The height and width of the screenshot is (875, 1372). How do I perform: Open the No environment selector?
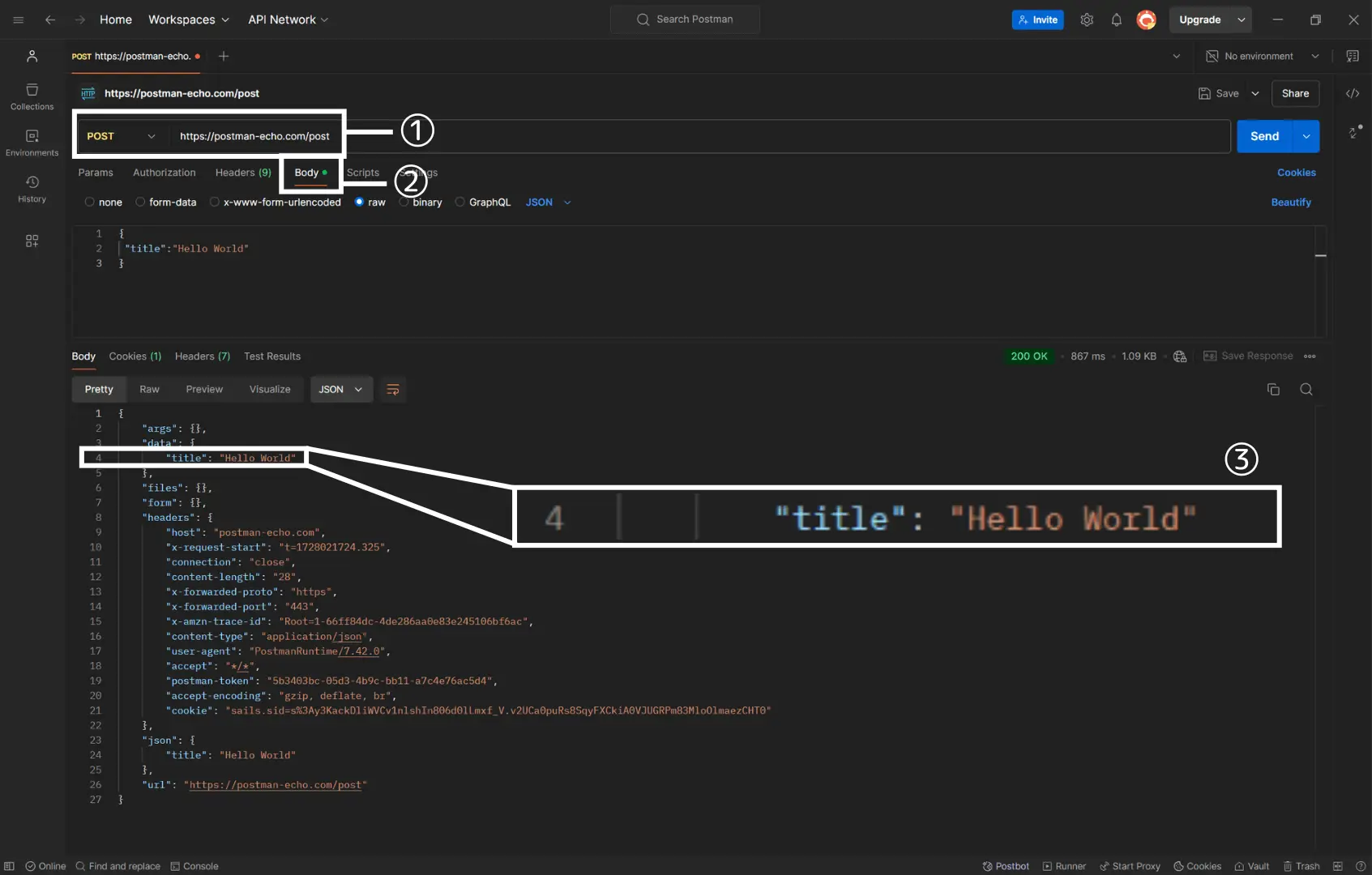point(1263,56)
